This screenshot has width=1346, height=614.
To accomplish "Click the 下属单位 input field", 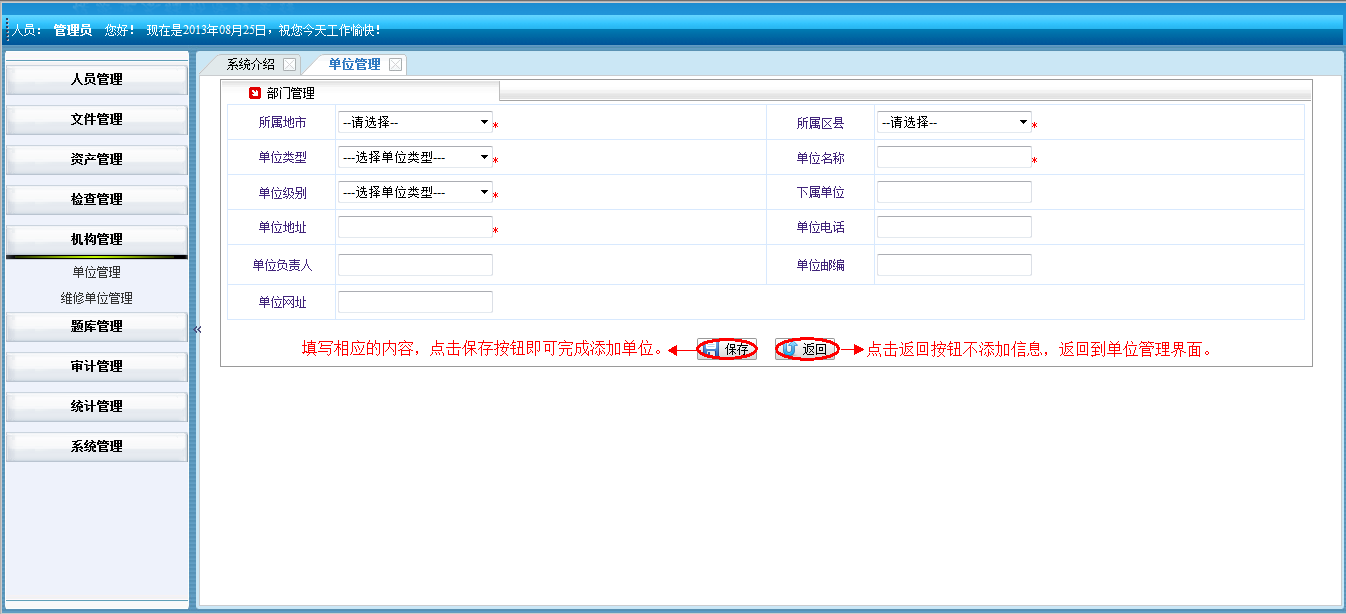I will click(954, 192).
